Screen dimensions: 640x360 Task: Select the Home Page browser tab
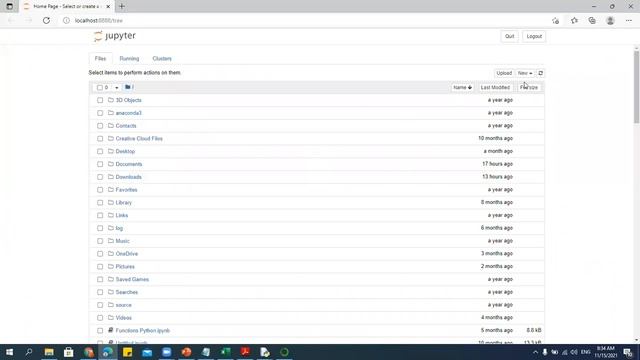pos(67,7)
